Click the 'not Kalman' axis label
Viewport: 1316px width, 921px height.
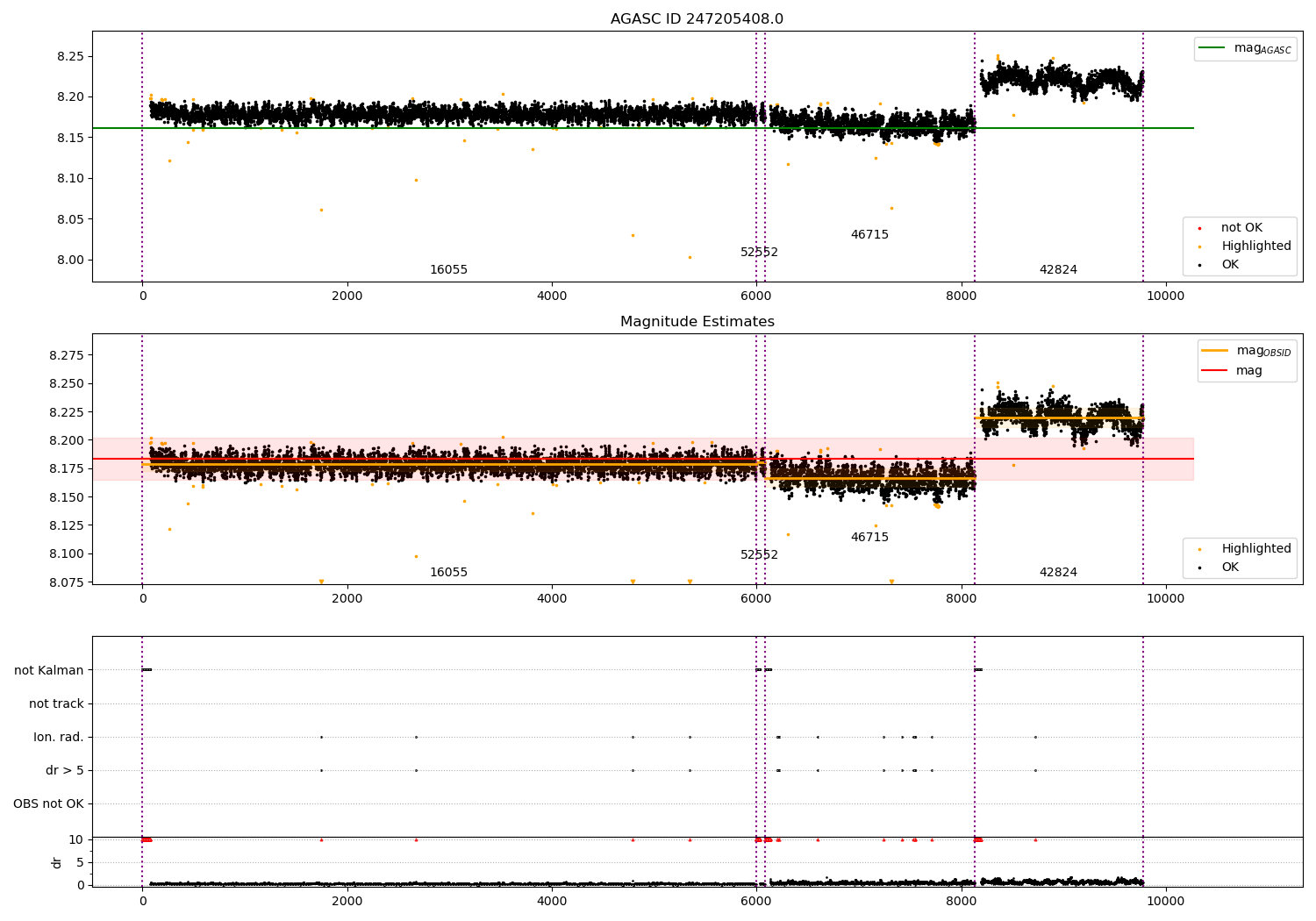coord(49,670)
